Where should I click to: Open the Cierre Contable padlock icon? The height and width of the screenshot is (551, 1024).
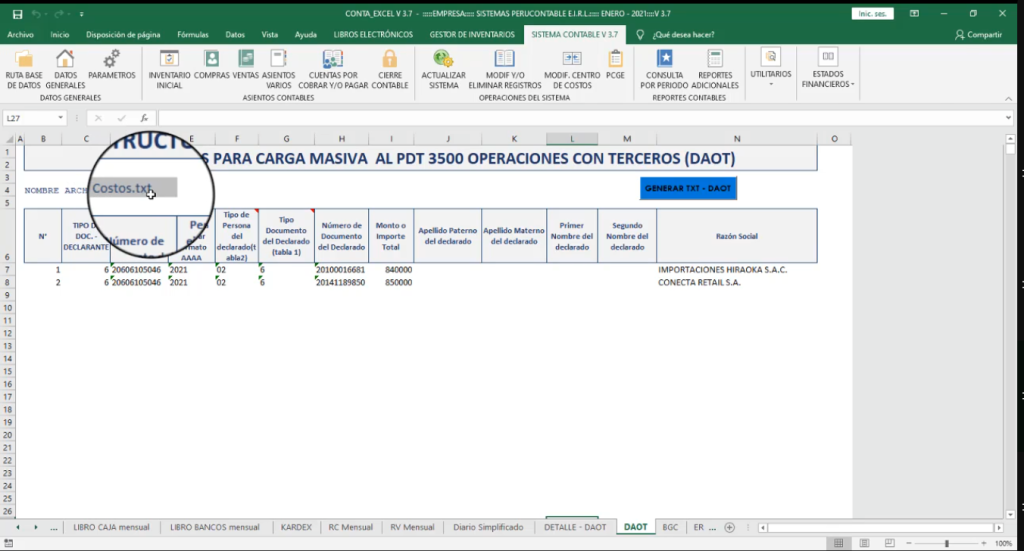pyautogui.click(x=390, y=69)
